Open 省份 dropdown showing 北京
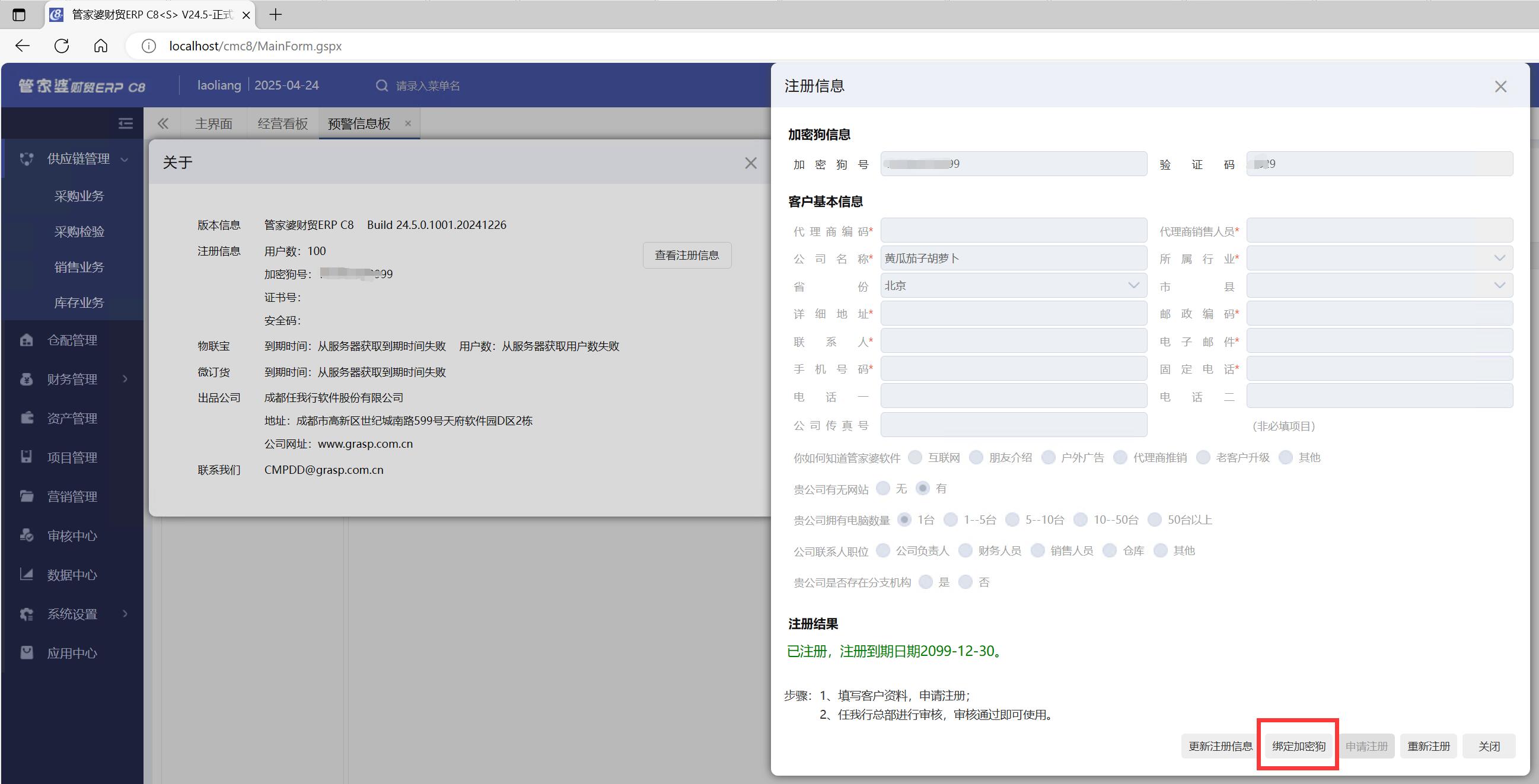This screenshot has height=784, width=1539. (x=1014, y=286)
